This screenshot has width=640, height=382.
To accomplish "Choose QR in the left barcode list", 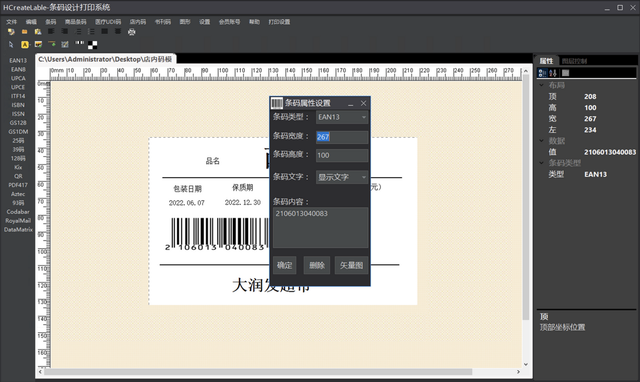I will 18,176.
